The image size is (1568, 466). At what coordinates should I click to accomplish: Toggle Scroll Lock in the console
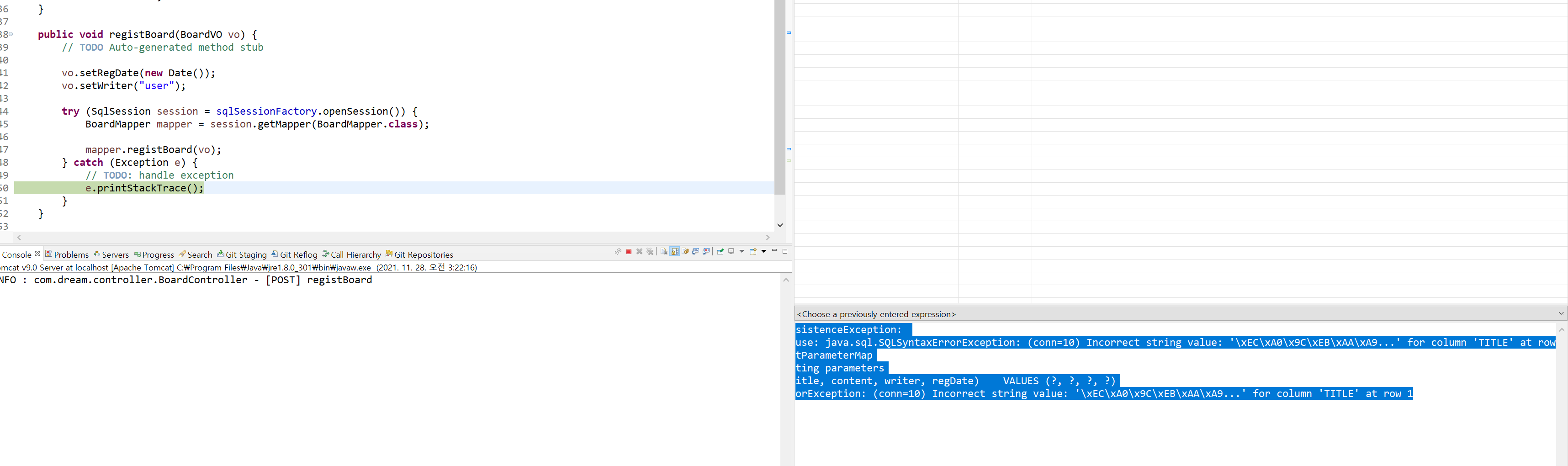pos(675,251)
